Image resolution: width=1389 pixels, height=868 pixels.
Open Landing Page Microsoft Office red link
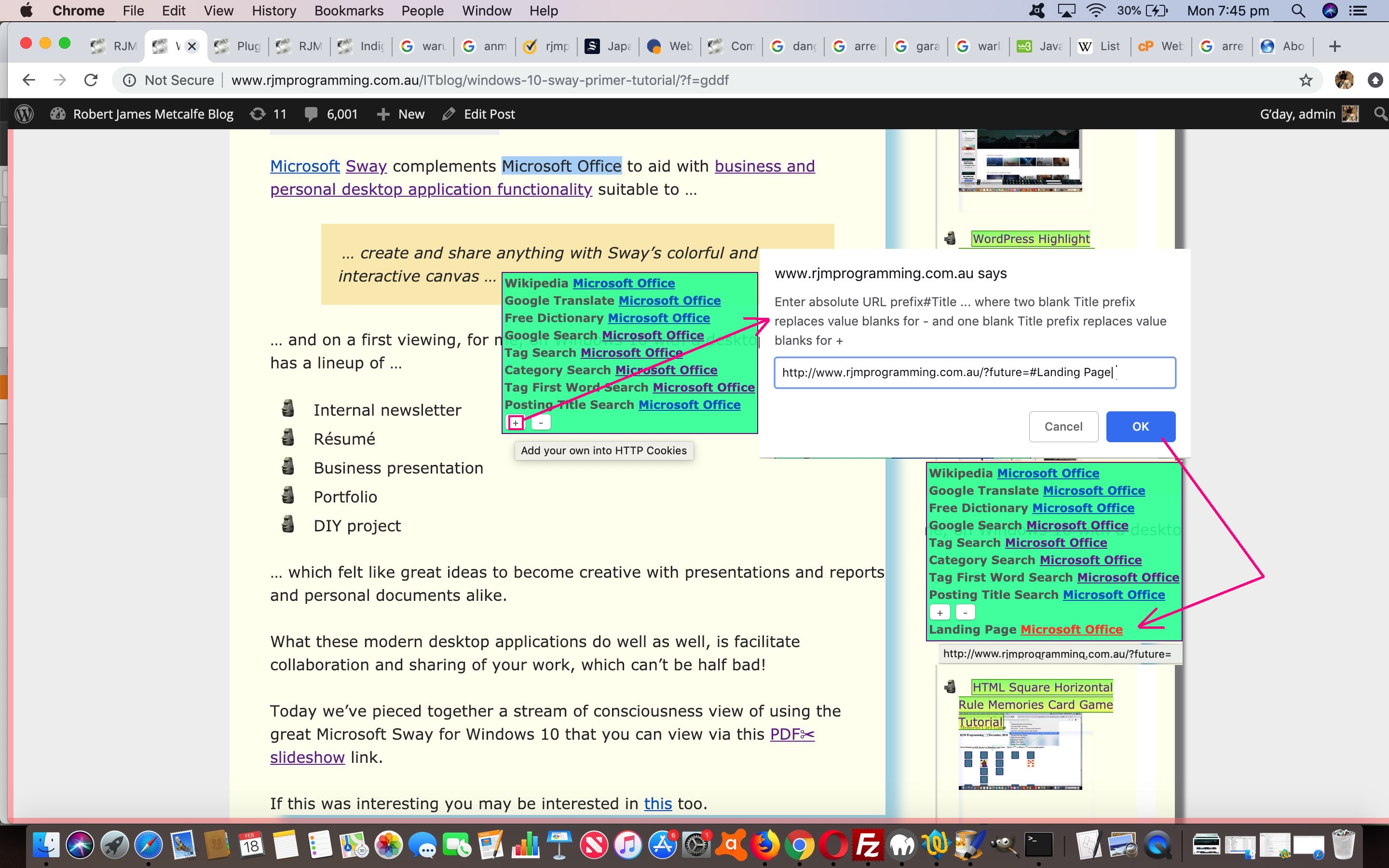click(1071, 629)
